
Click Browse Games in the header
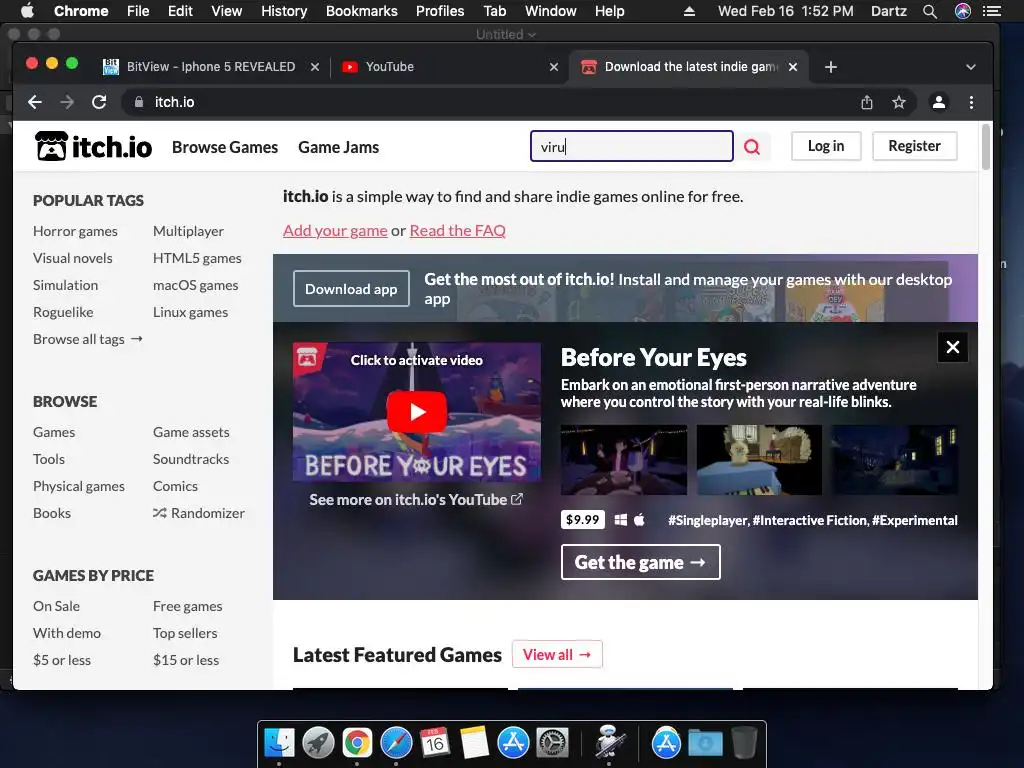(225, 148)
